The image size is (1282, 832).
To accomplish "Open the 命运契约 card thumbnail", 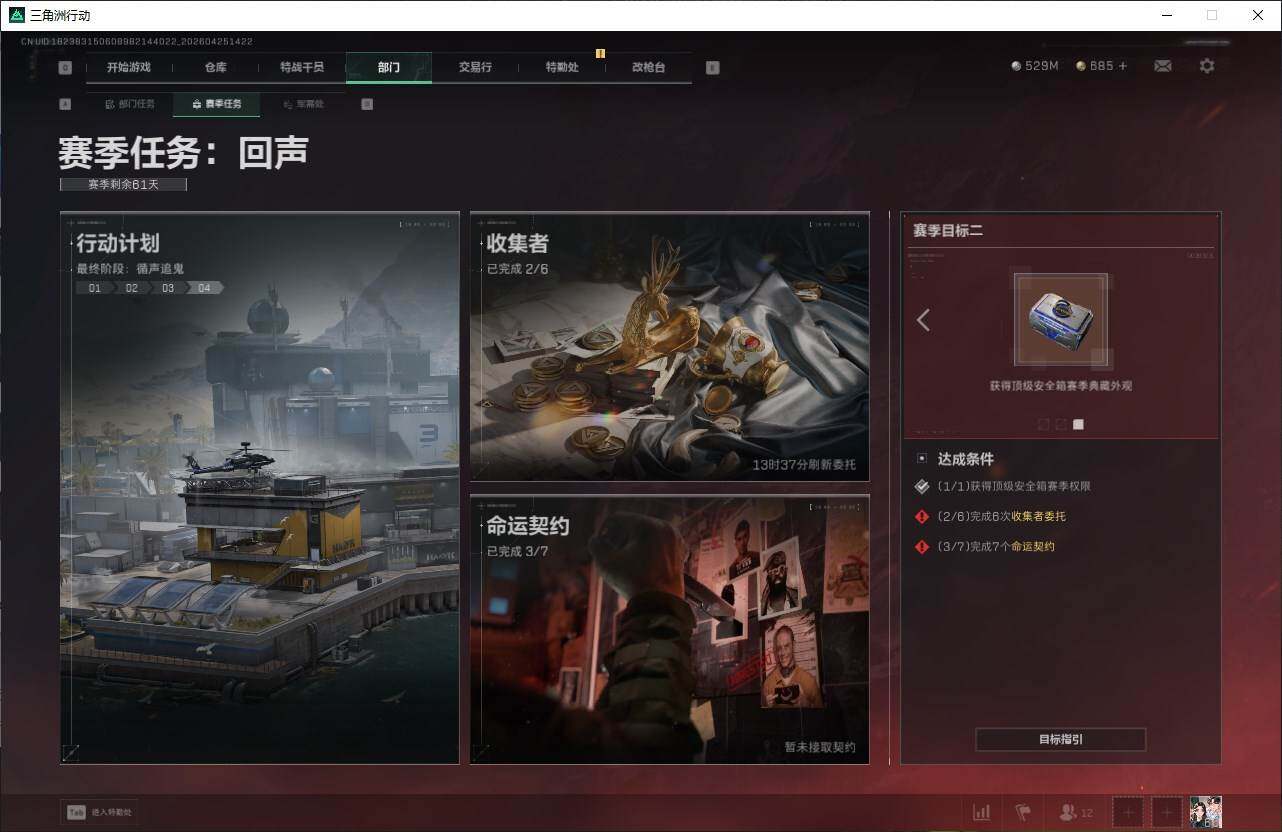I will [669, 630].
